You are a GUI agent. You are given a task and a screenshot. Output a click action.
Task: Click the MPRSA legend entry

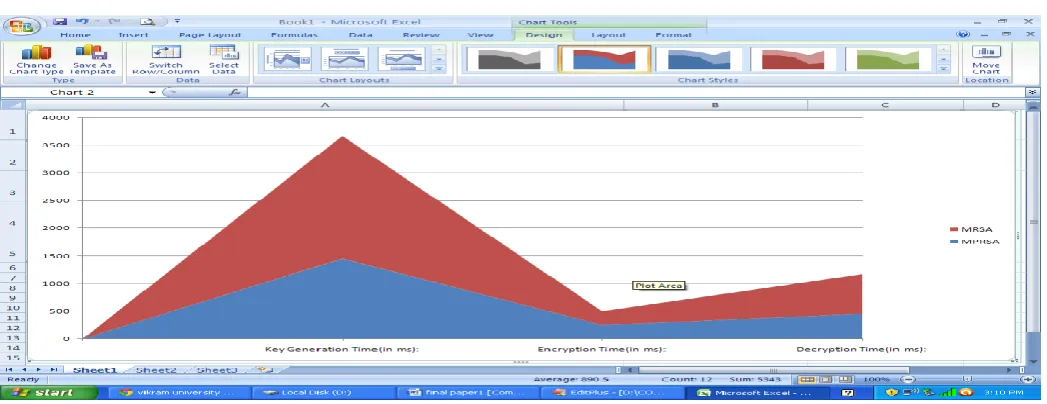click(x=975, y=241)
